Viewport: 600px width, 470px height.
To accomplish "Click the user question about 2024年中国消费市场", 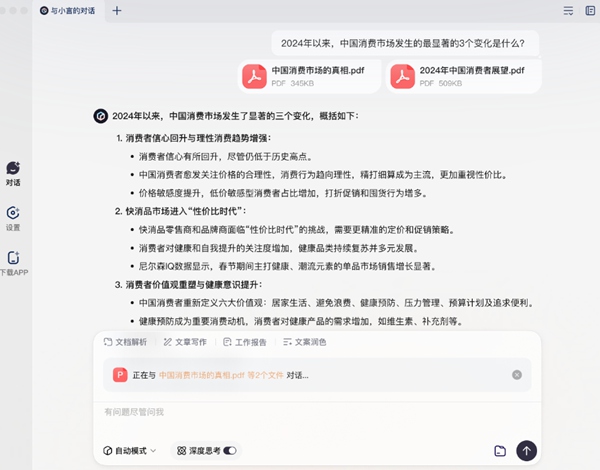I will click(403, 43).
